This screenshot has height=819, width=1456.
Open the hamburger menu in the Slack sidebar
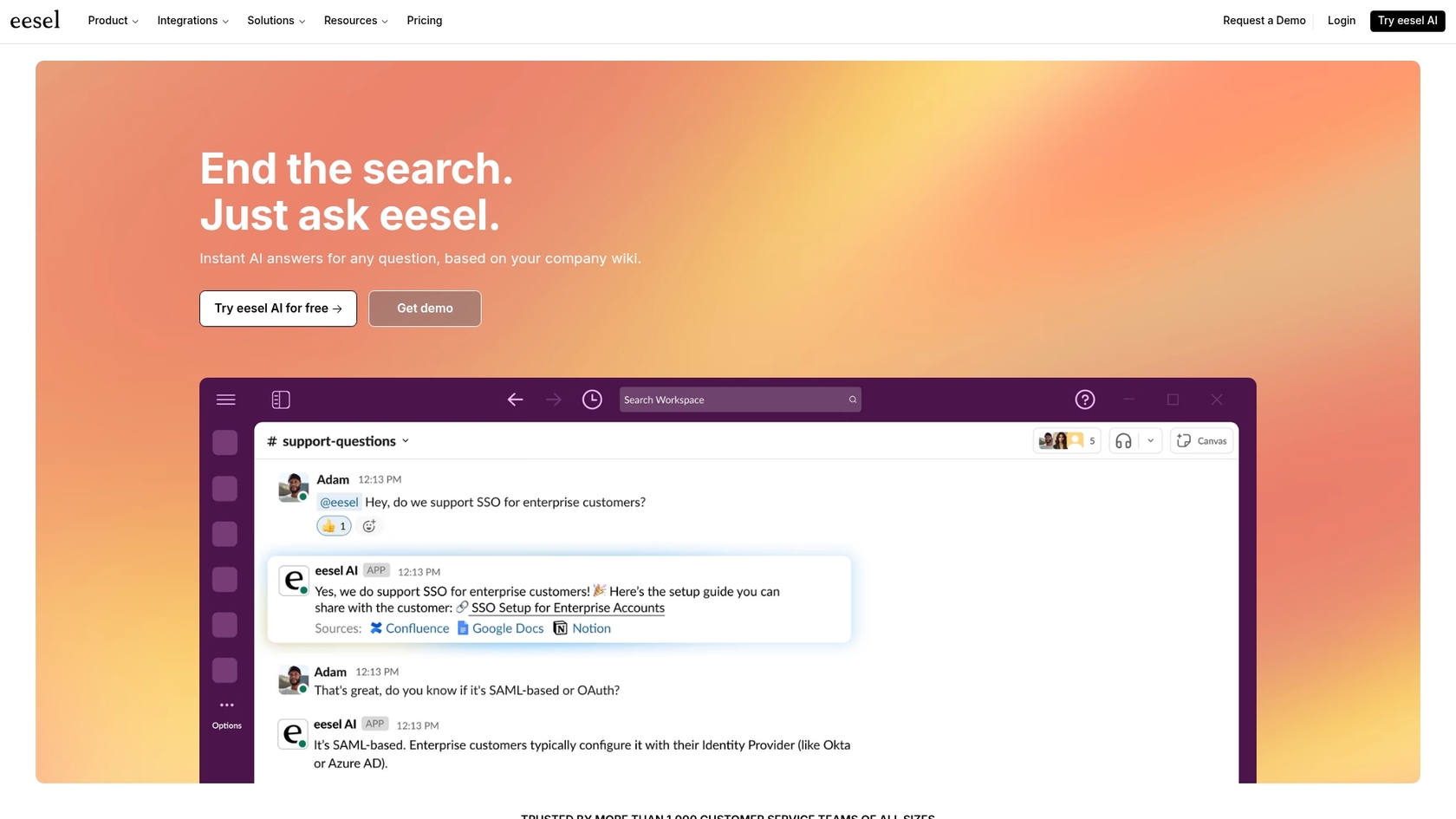click(x=225, y=400)
